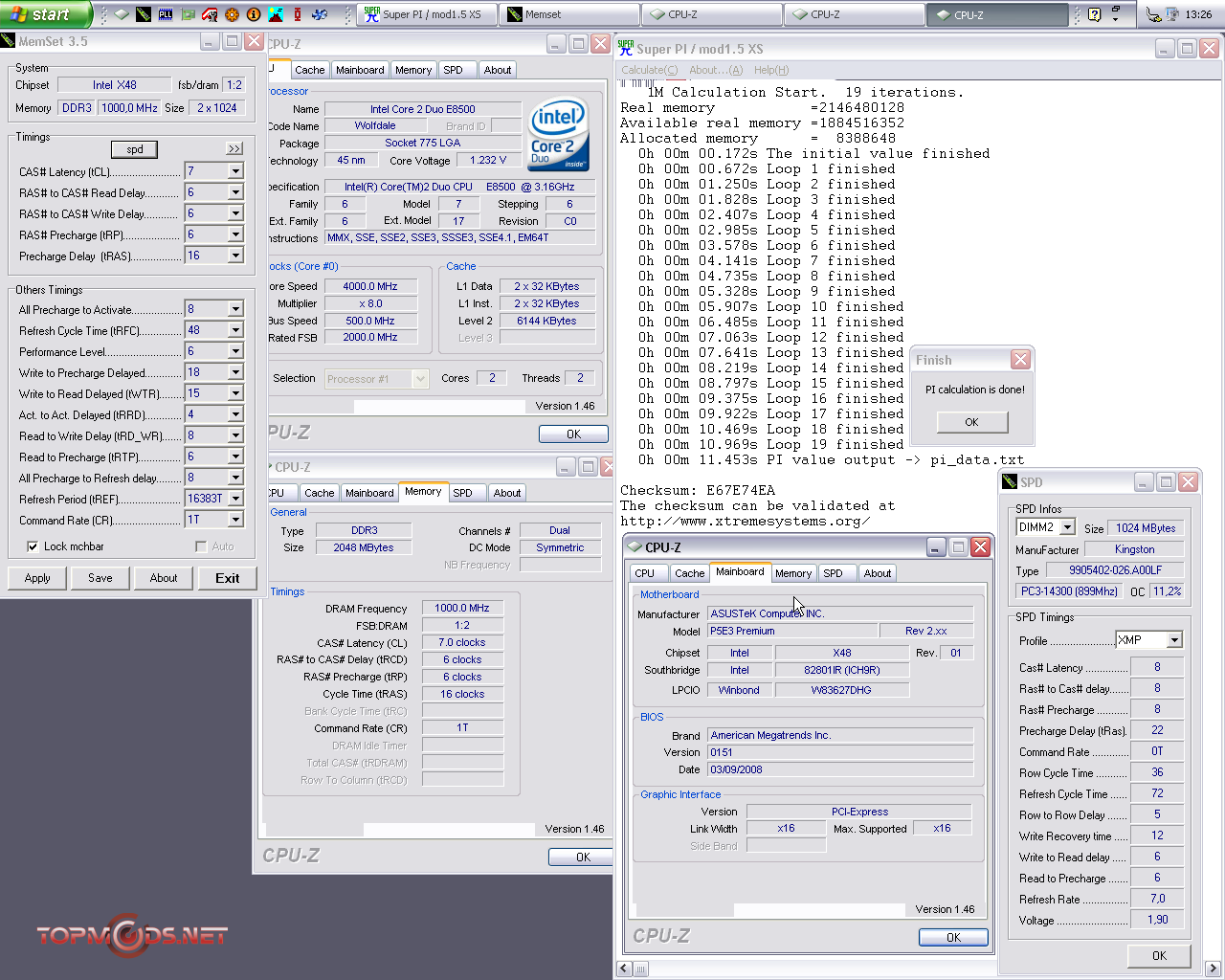
Task: Switch to CPU tab in front CPU-Z window
Action: point(645,573)
